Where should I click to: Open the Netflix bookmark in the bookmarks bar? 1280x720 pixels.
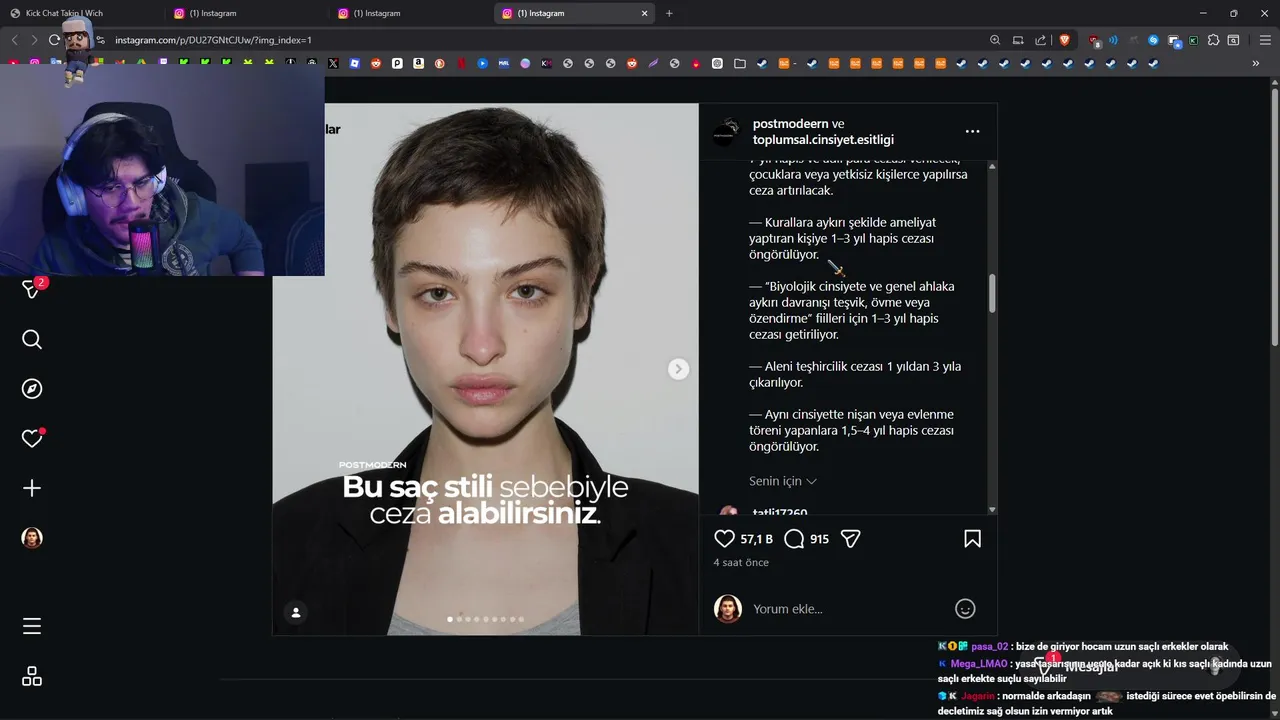tap(461, 63)
